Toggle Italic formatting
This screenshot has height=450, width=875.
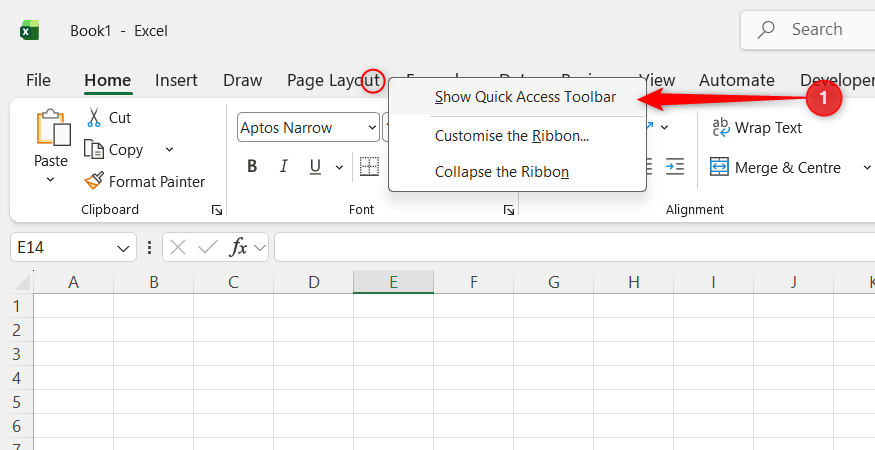[283, 166]
